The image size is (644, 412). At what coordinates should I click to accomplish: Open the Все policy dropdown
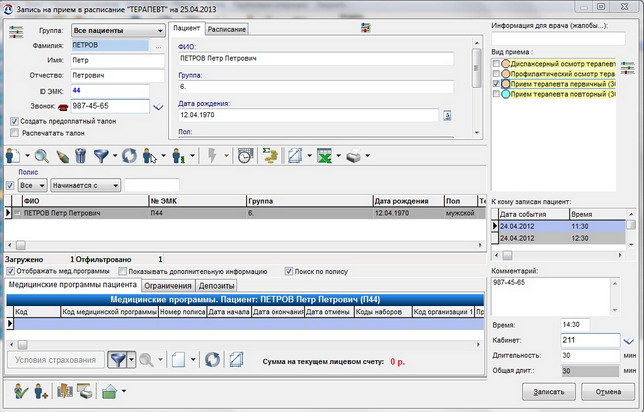[33, 186]
